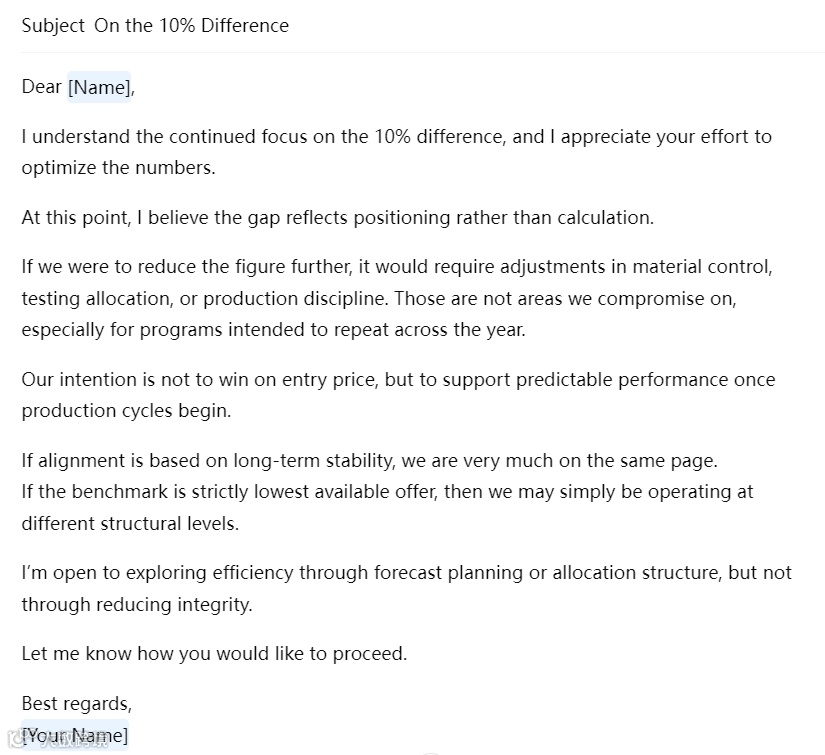825x755 pixels.
Task: Click the 'Best regards,' closing line
Action: coord(77,704)
